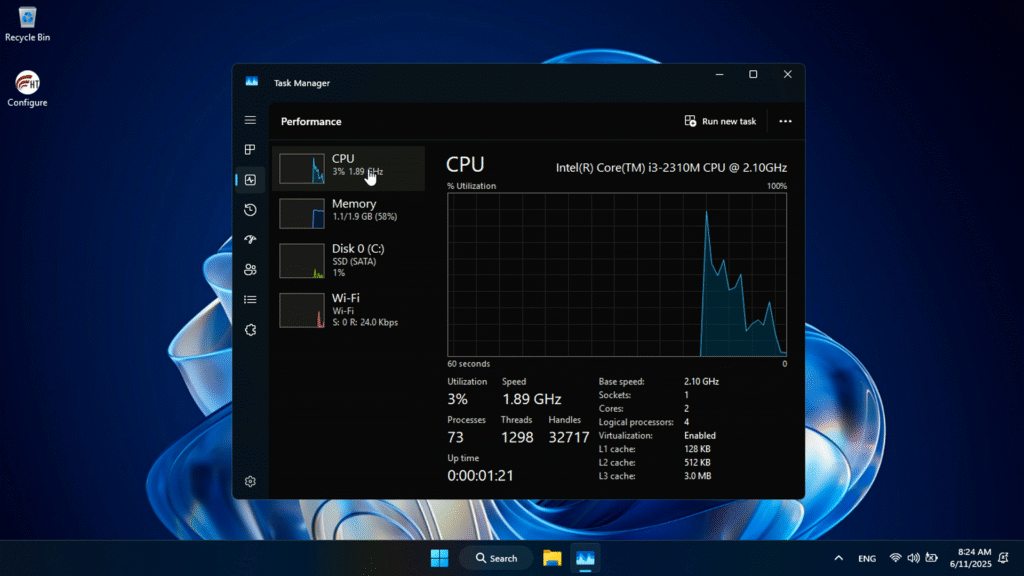Open the Recycle Bin desktop icon
This screenshot has width=1024, height=576.
coord(27,24)
